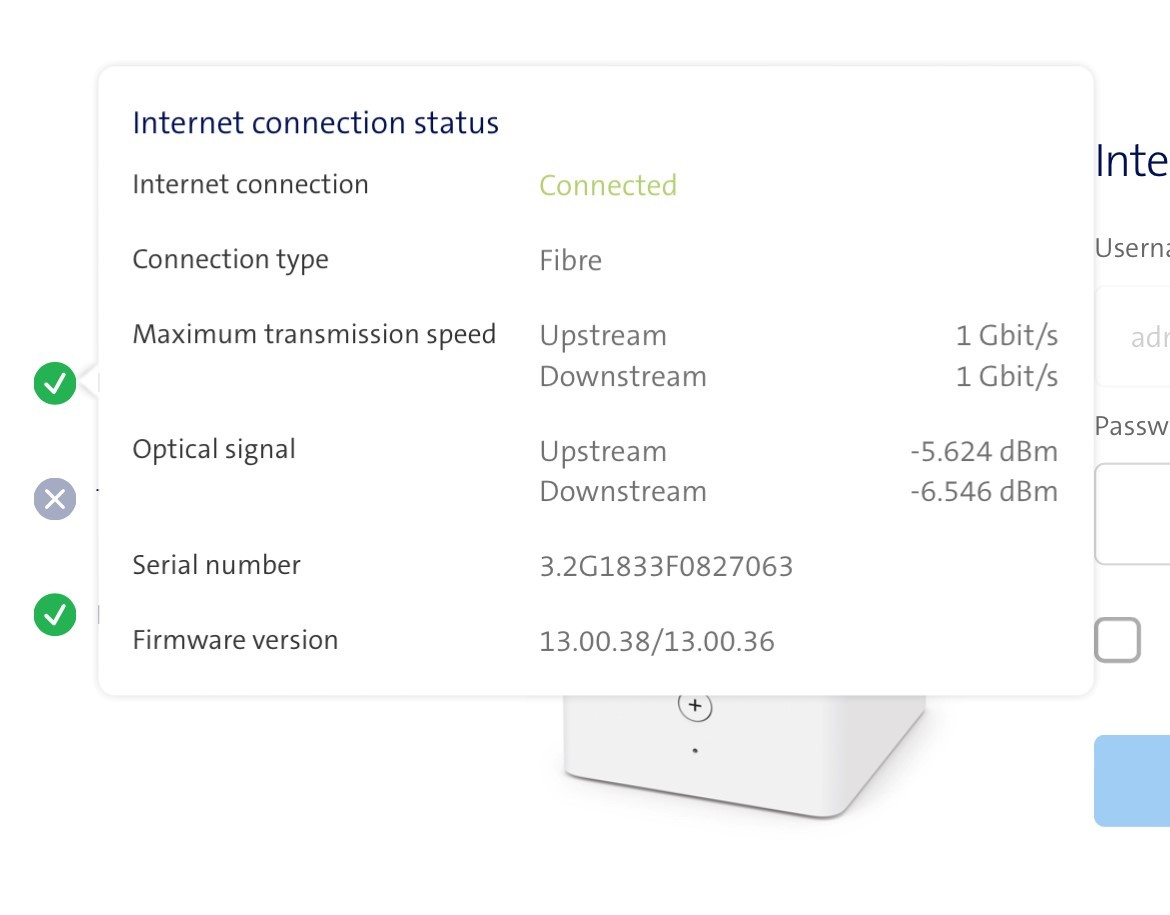Click the small LED dot on the router
The image size is (1170, 915).
695,750
